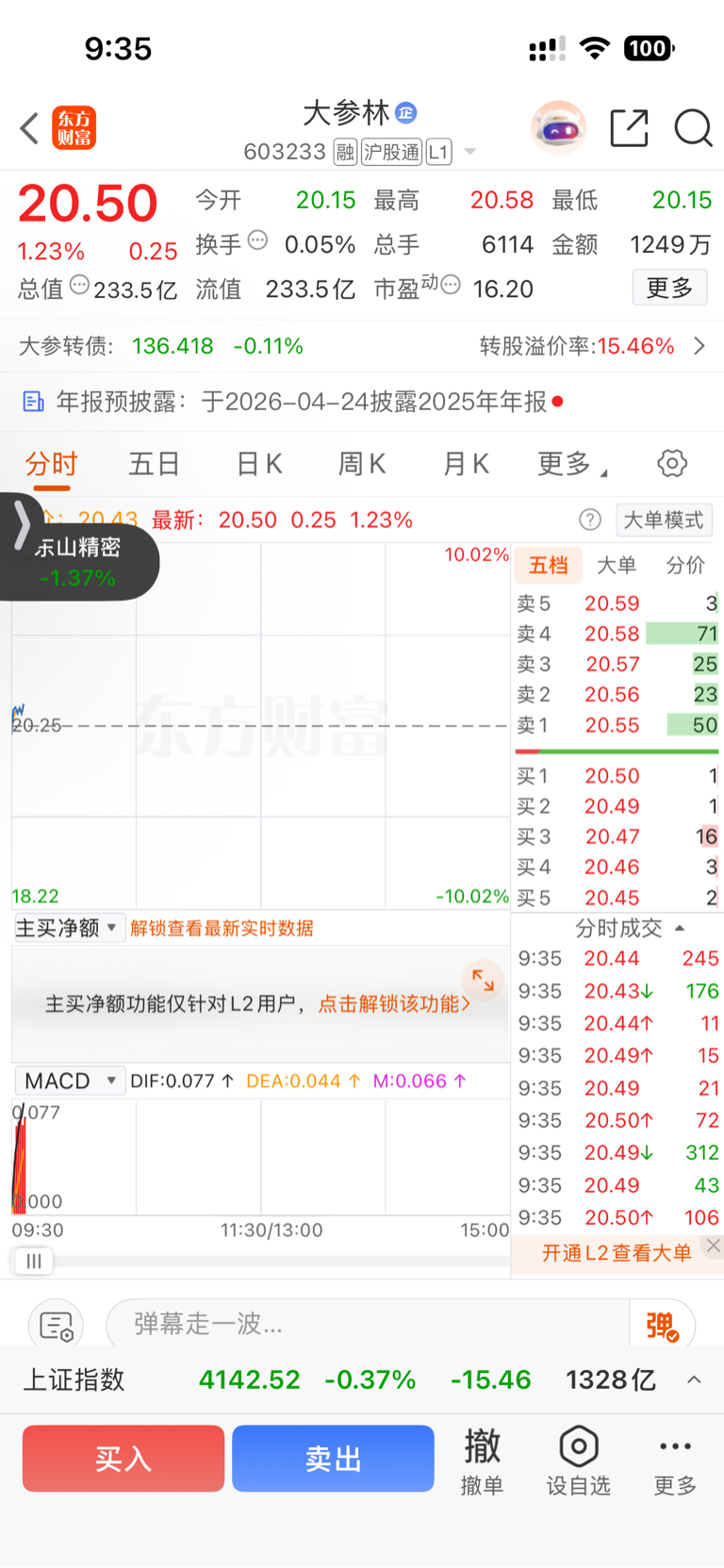Screen dimensions: 724x1568
Task: Tap the 年报预披露 document icon
Action: [x=33, y=403]
